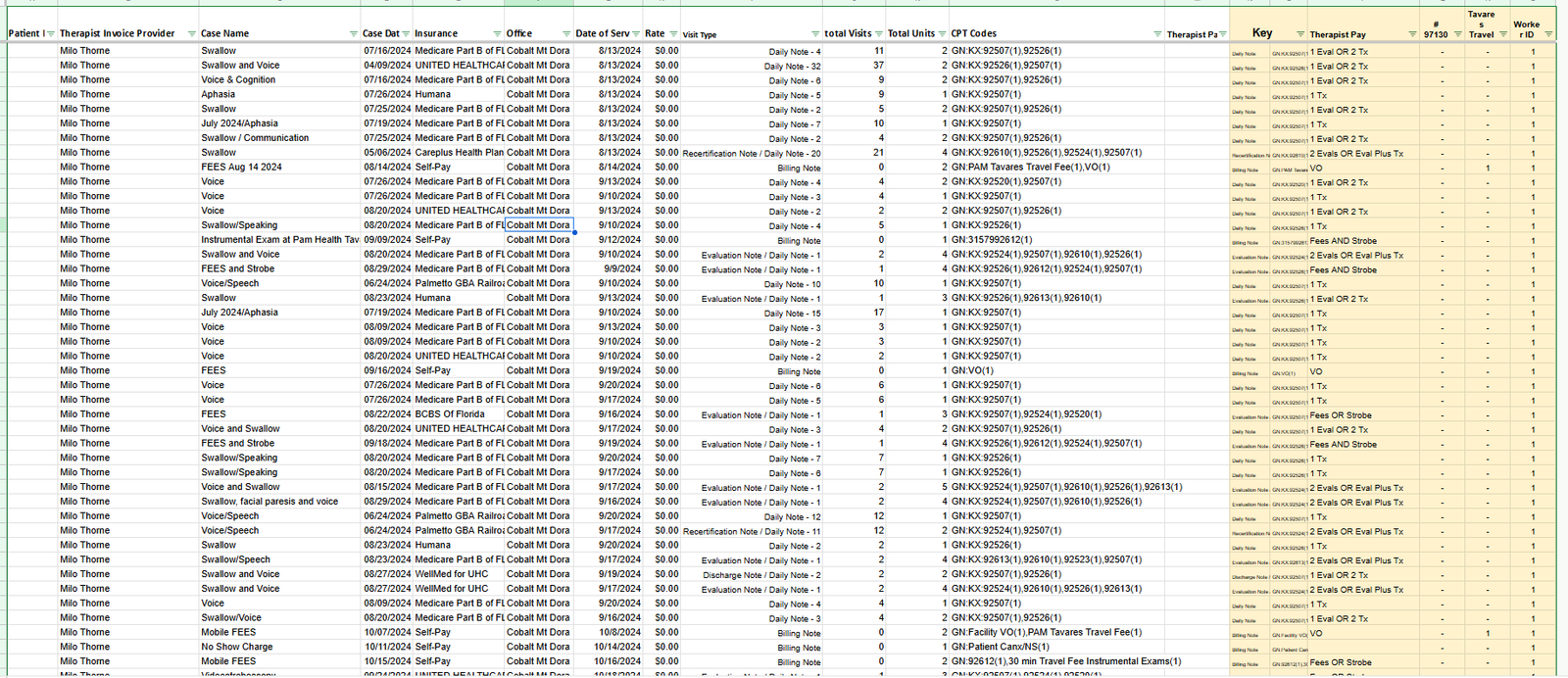Image resolution: width=1568 pixels, height=678 pixels.
Task: Open the total Visits column filter
Action: pyautogui.click(x=879, y=34)
